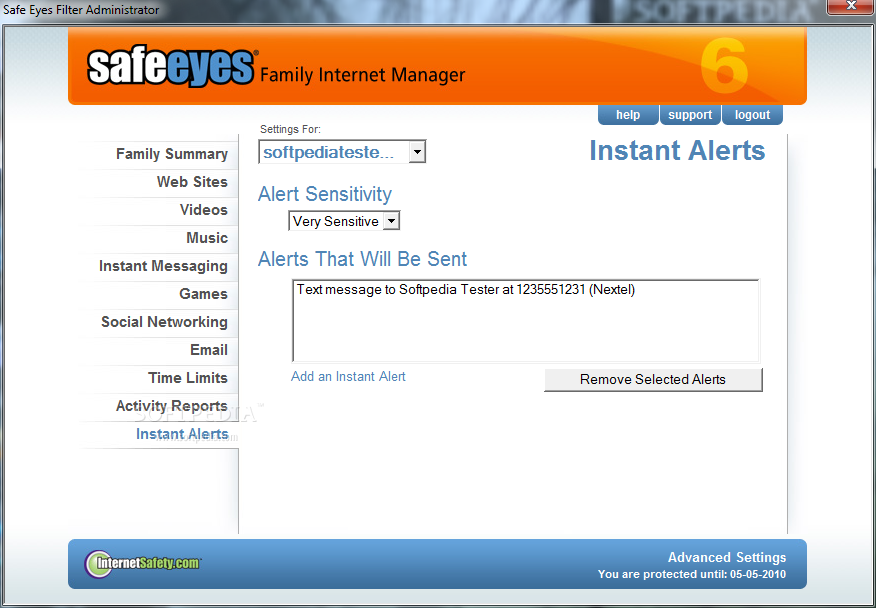The image size is (876, 608).
Task: Select Music in the sidebar
Action: pos(207,238)
